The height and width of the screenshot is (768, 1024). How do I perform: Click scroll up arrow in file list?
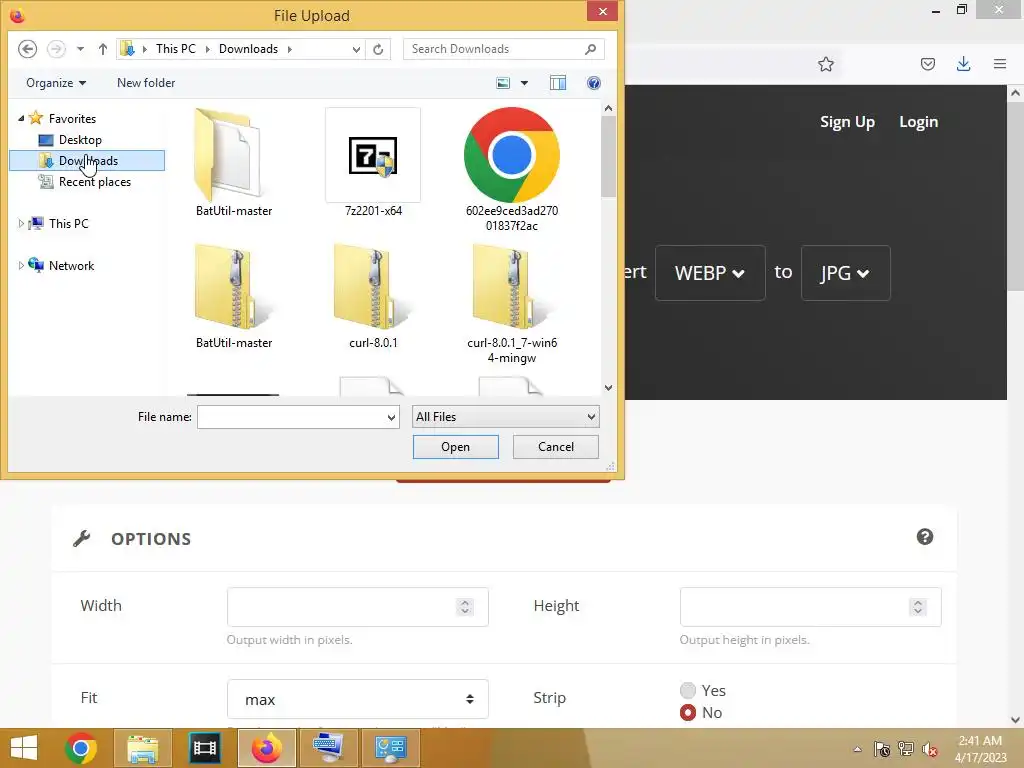pyautogui.click(x=608, y=108)
